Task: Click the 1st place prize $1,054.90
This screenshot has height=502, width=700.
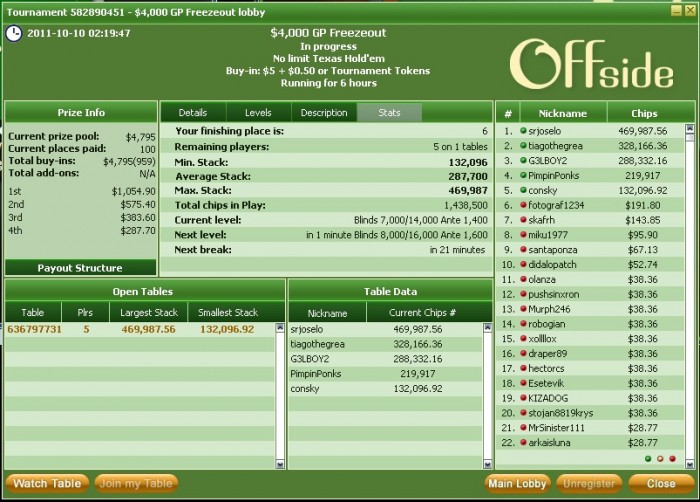Action: pos(133,192)
